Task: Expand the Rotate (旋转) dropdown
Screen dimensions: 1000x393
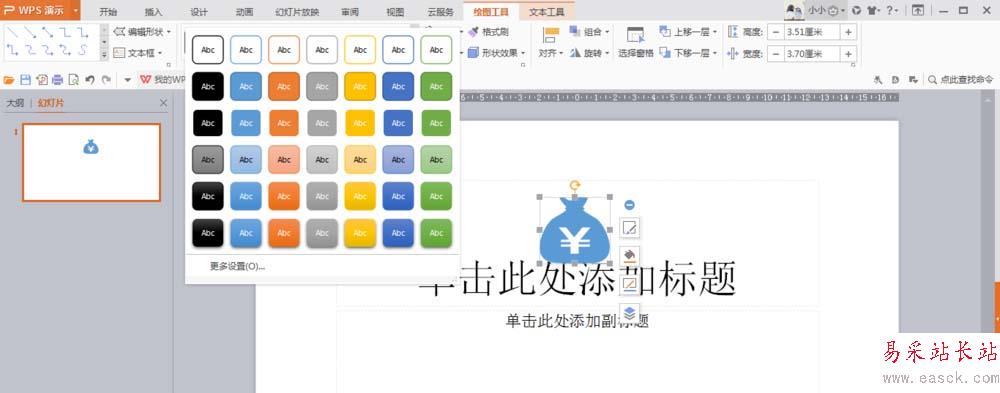Action: 590,53
